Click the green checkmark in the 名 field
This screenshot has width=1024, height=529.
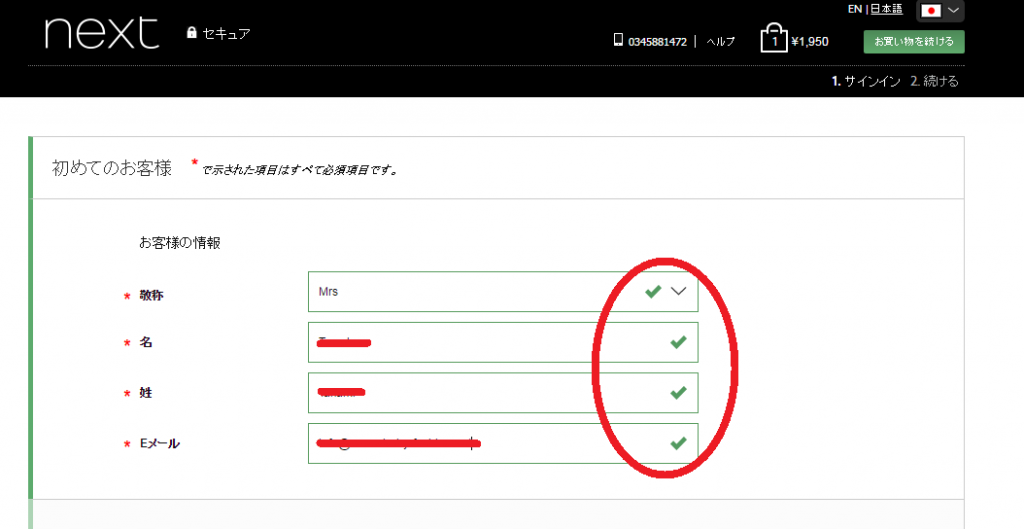[679, 342]
